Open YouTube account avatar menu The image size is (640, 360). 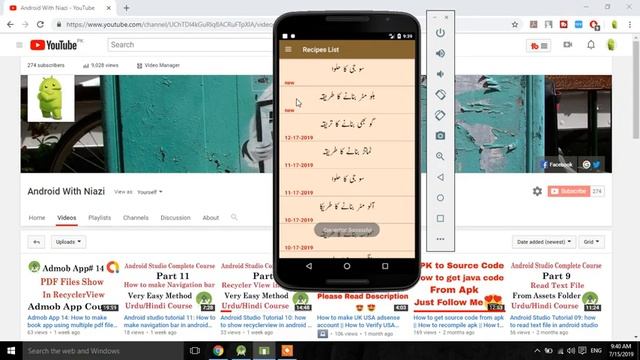pos(611,44)
